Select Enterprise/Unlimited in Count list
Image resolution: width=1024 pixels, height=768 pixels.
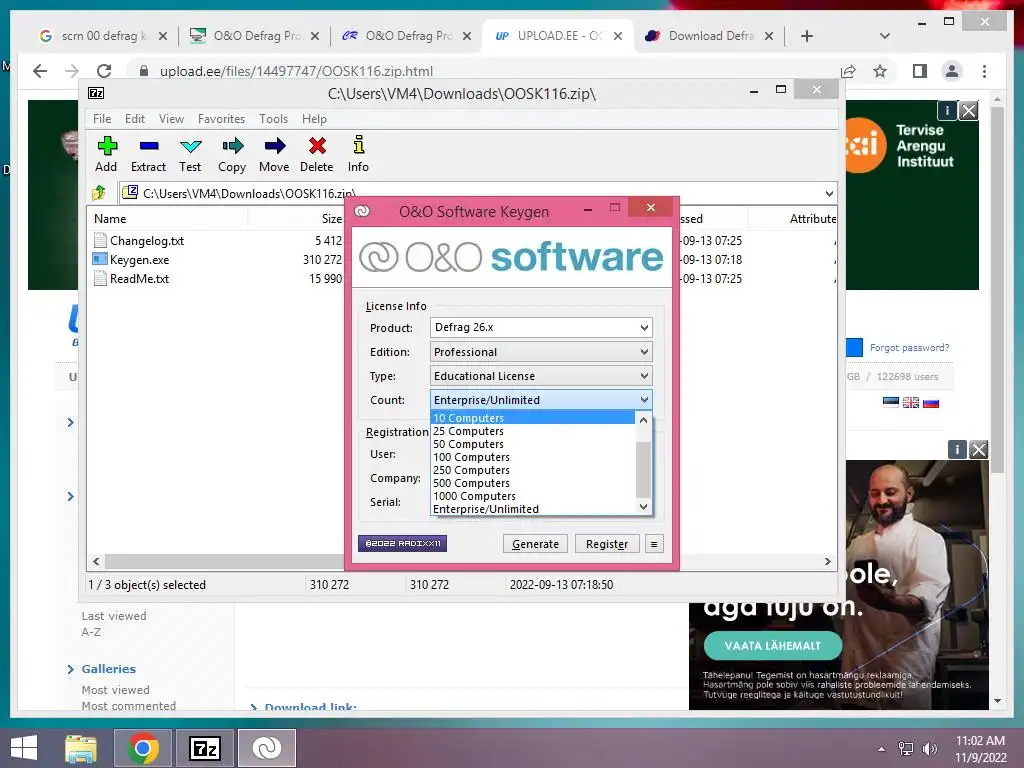(532, 509)
